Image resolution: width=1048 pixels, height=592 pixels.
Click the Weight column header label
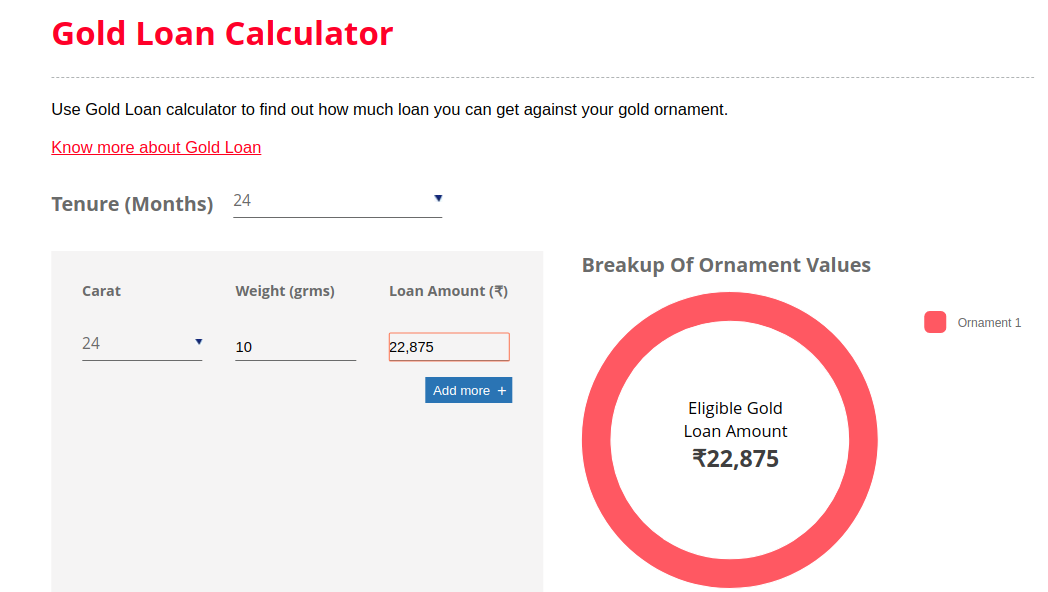tap(284, 291)
